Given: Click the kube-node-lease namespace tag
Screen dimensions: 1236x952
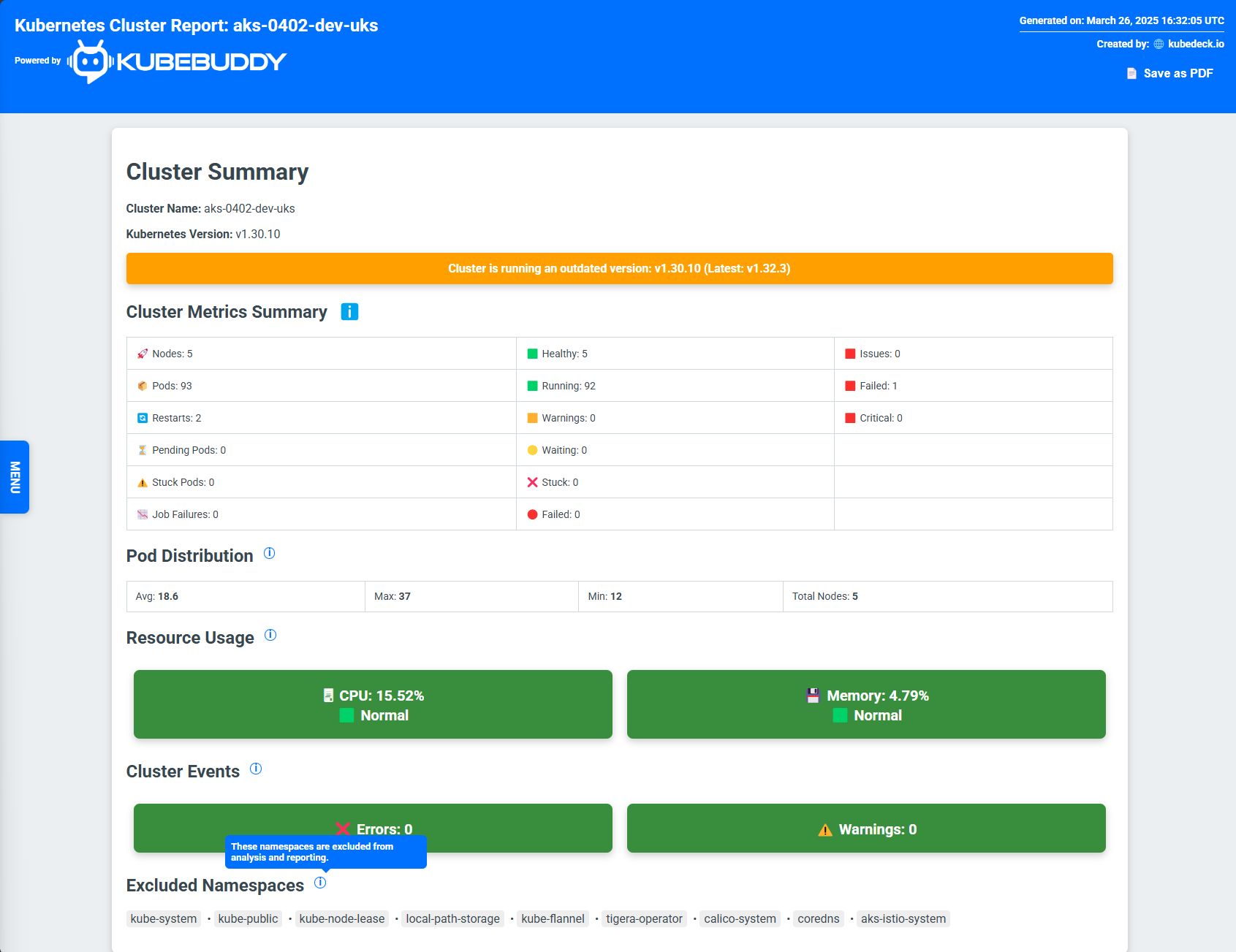Looking at the screenshot, I should pyautogui.click(x=342, y=918).
